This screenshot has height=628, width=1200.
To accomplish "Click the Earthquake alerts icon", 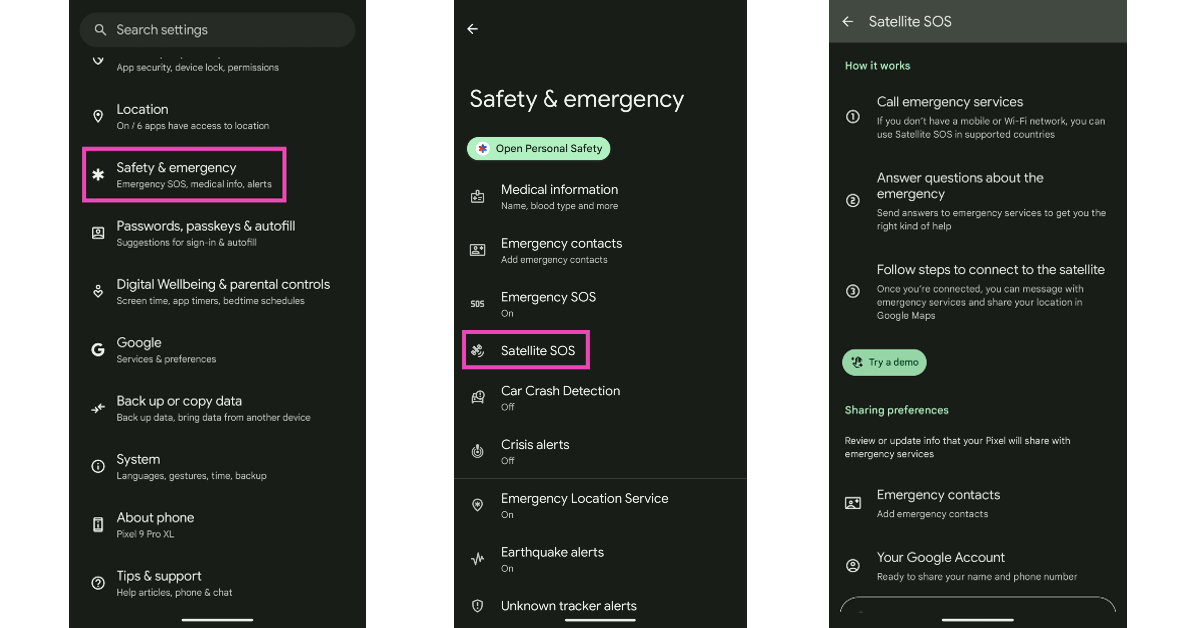I will tap(478, 559).
